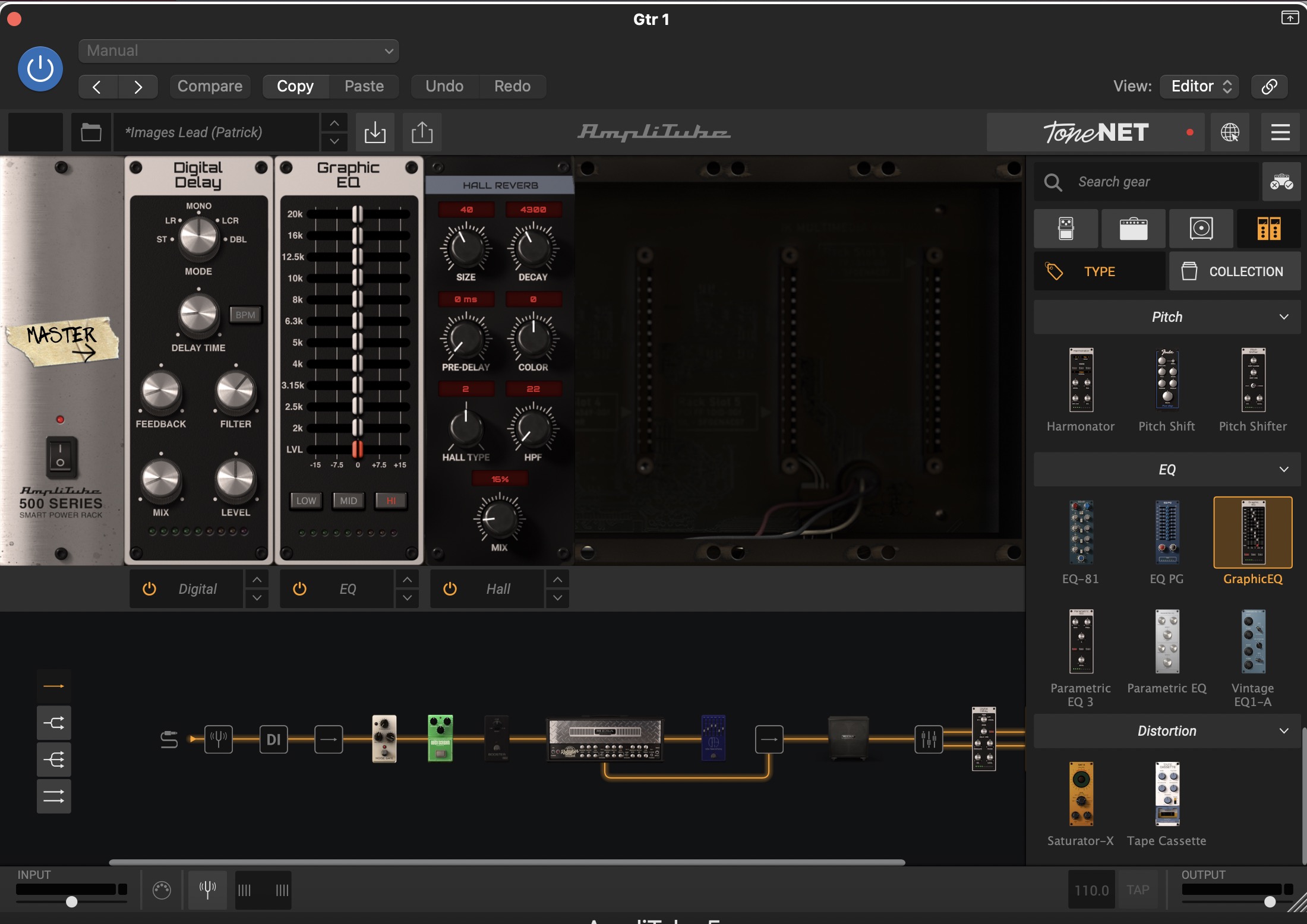
Task: Select the rack gear category
Action: pos(1269,229)
